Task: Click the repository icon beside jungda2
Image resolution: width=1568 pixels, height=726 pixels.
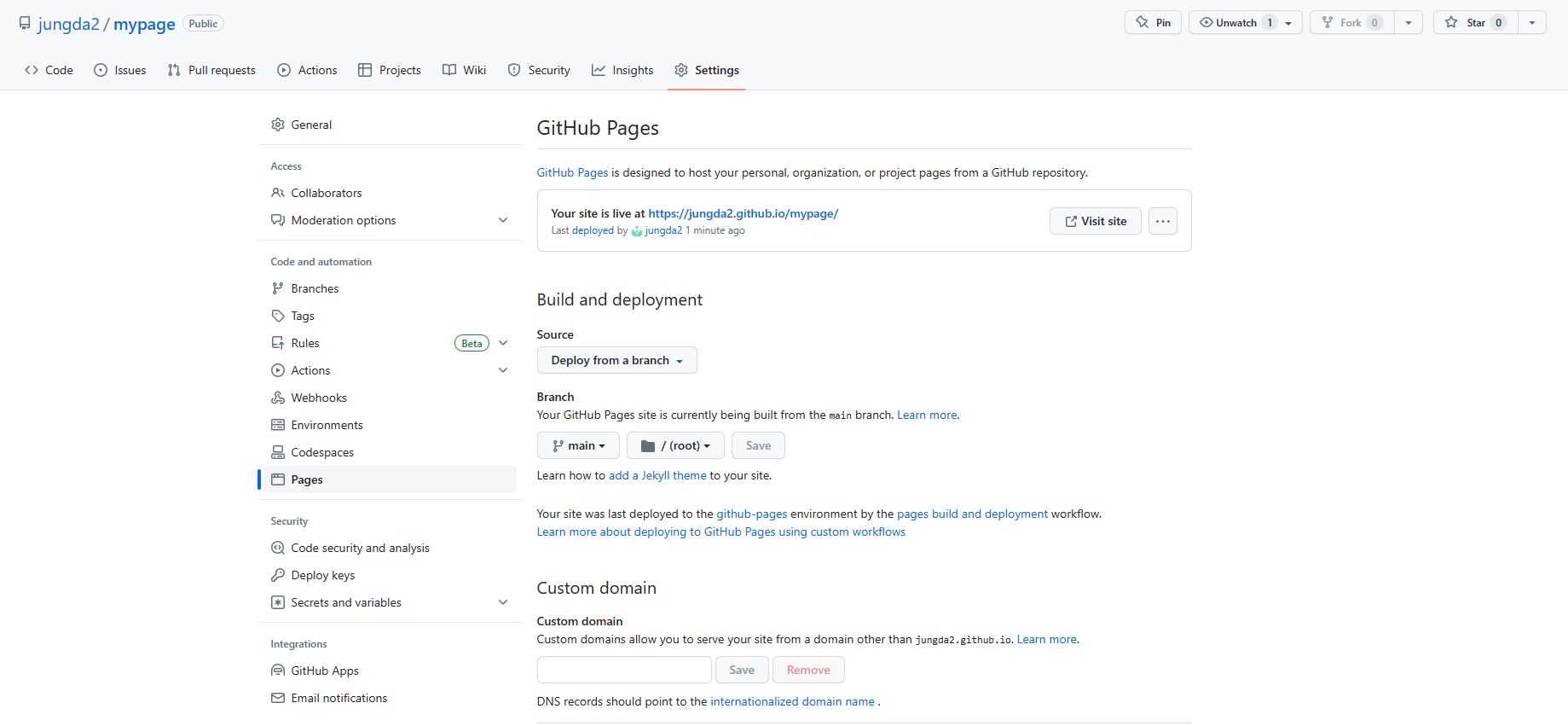Action: pos(25,24)
